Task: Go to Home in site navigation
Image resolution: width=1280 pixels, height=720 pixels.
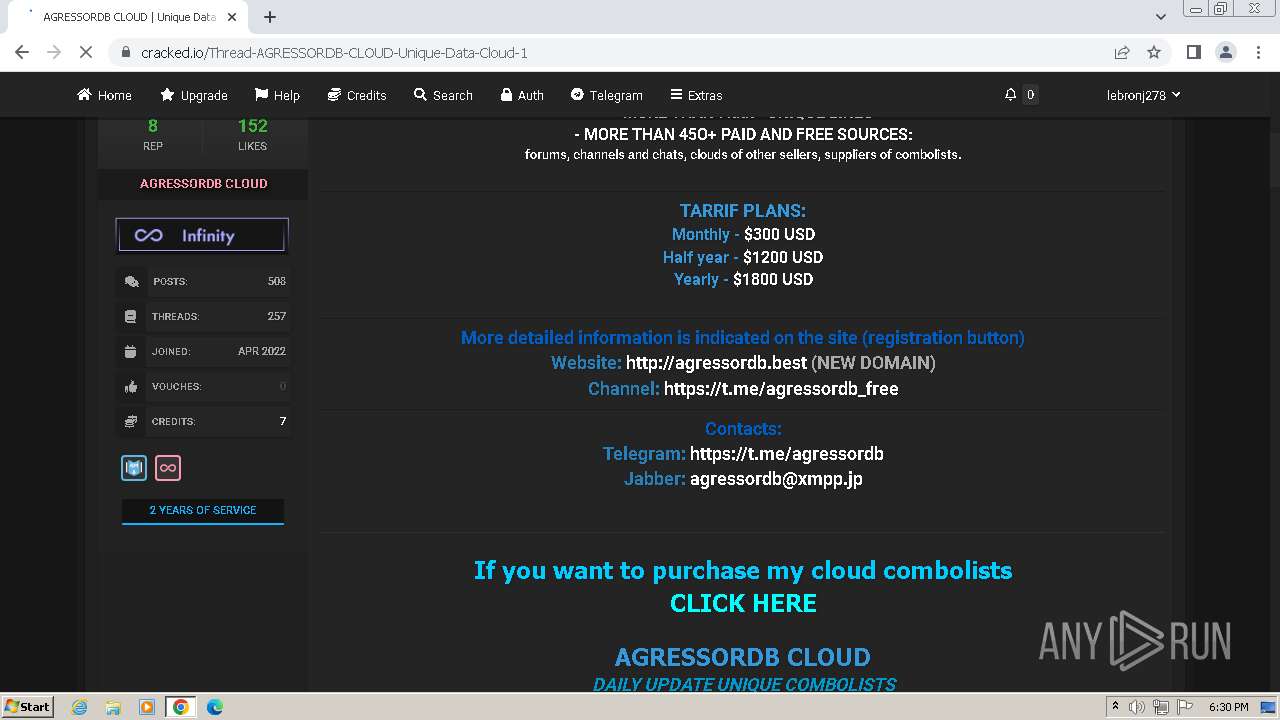Action: click(x=104, y=95)
